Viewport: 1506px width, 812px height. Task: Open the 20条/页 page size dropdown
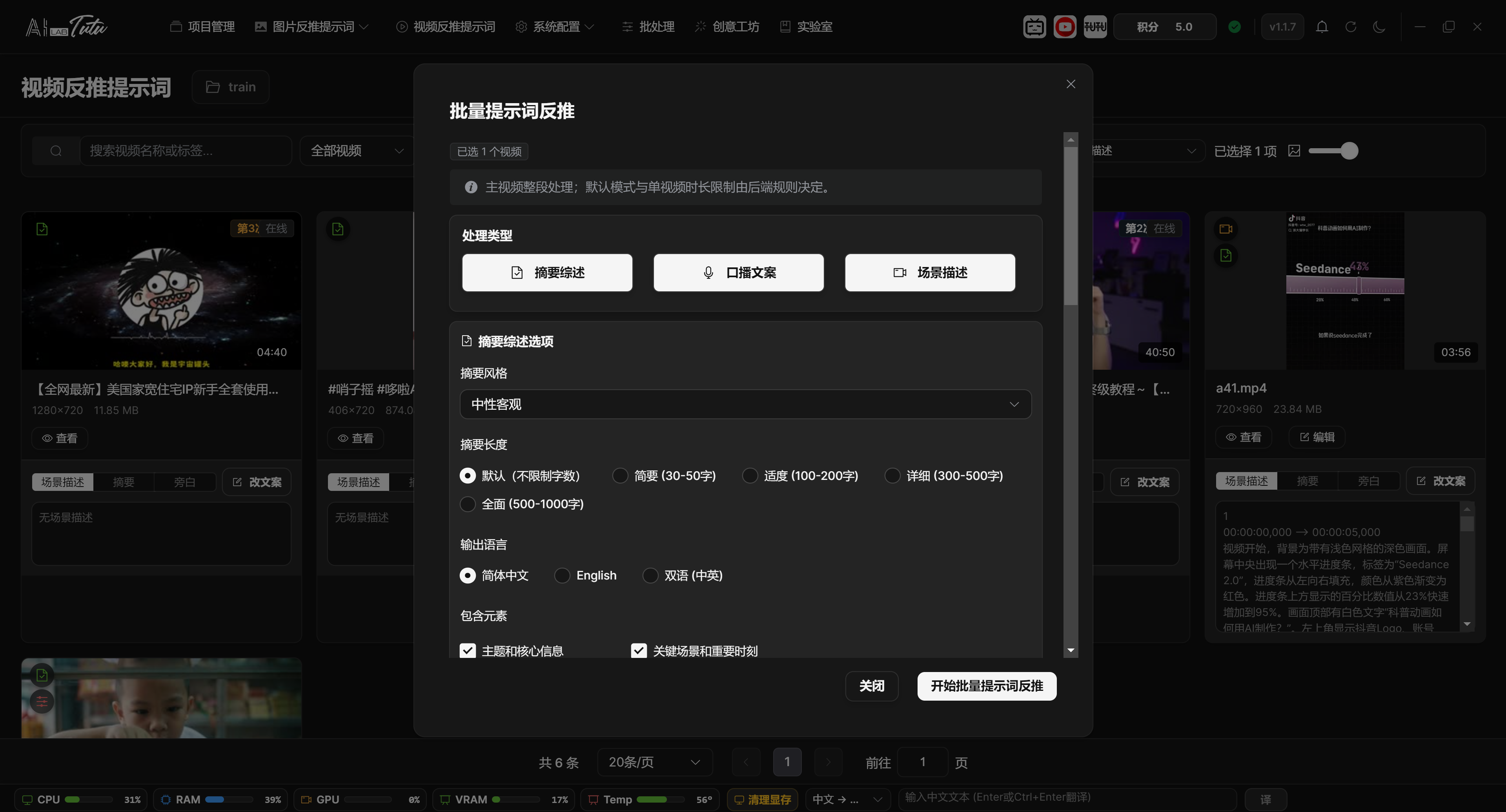pos(655,762)
